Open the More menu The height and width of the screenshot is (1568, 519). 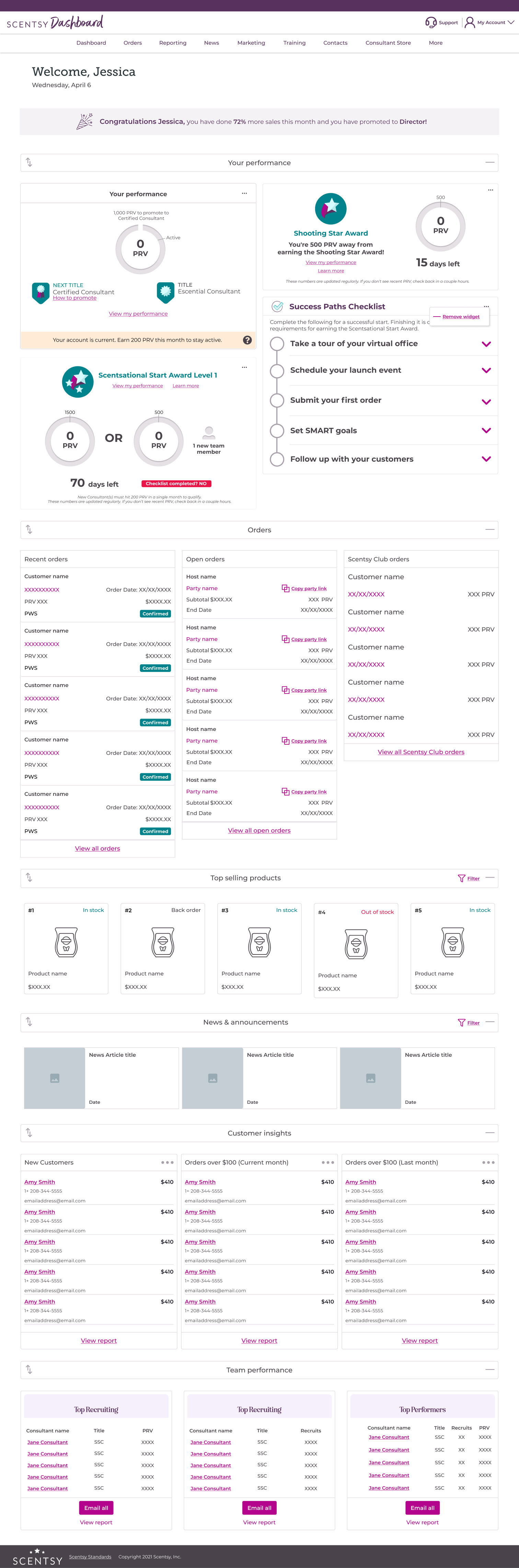click(436, 43)
